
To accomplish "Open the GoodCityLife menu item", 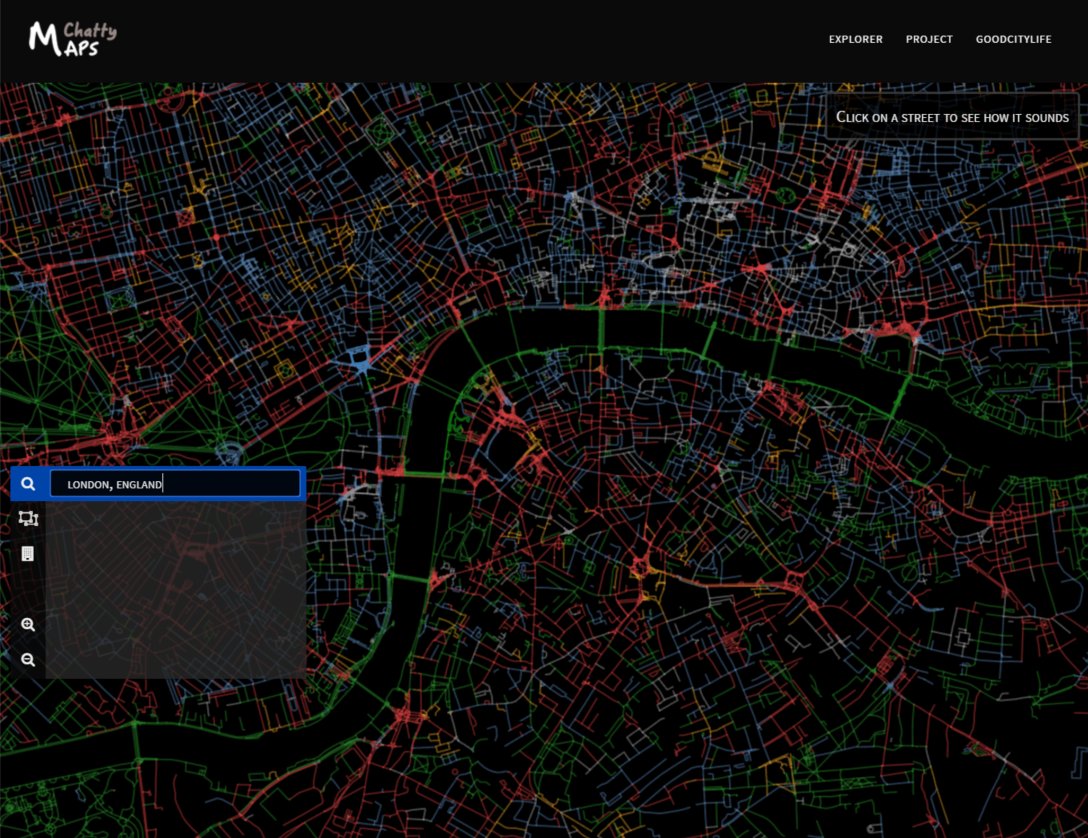I will pos(1014,40).
